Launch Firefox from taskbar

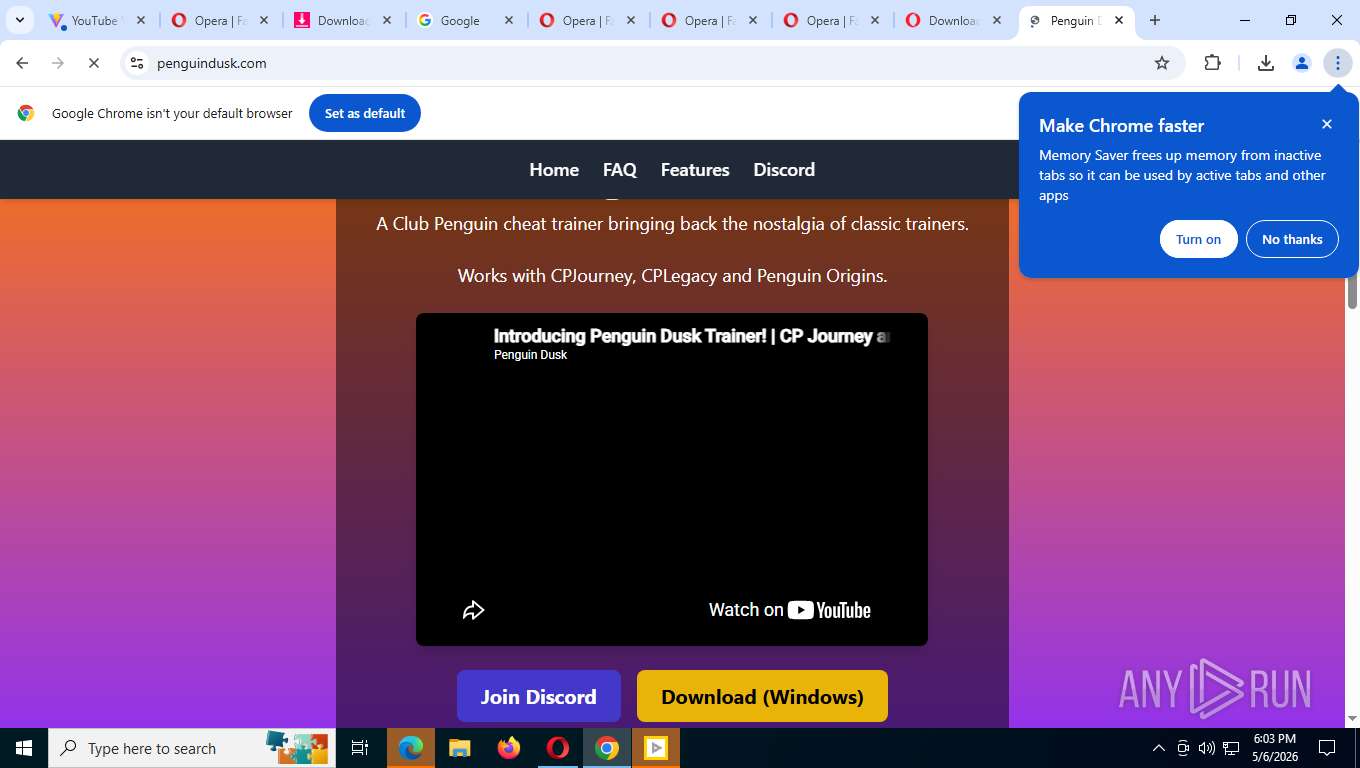click(509, 748)
